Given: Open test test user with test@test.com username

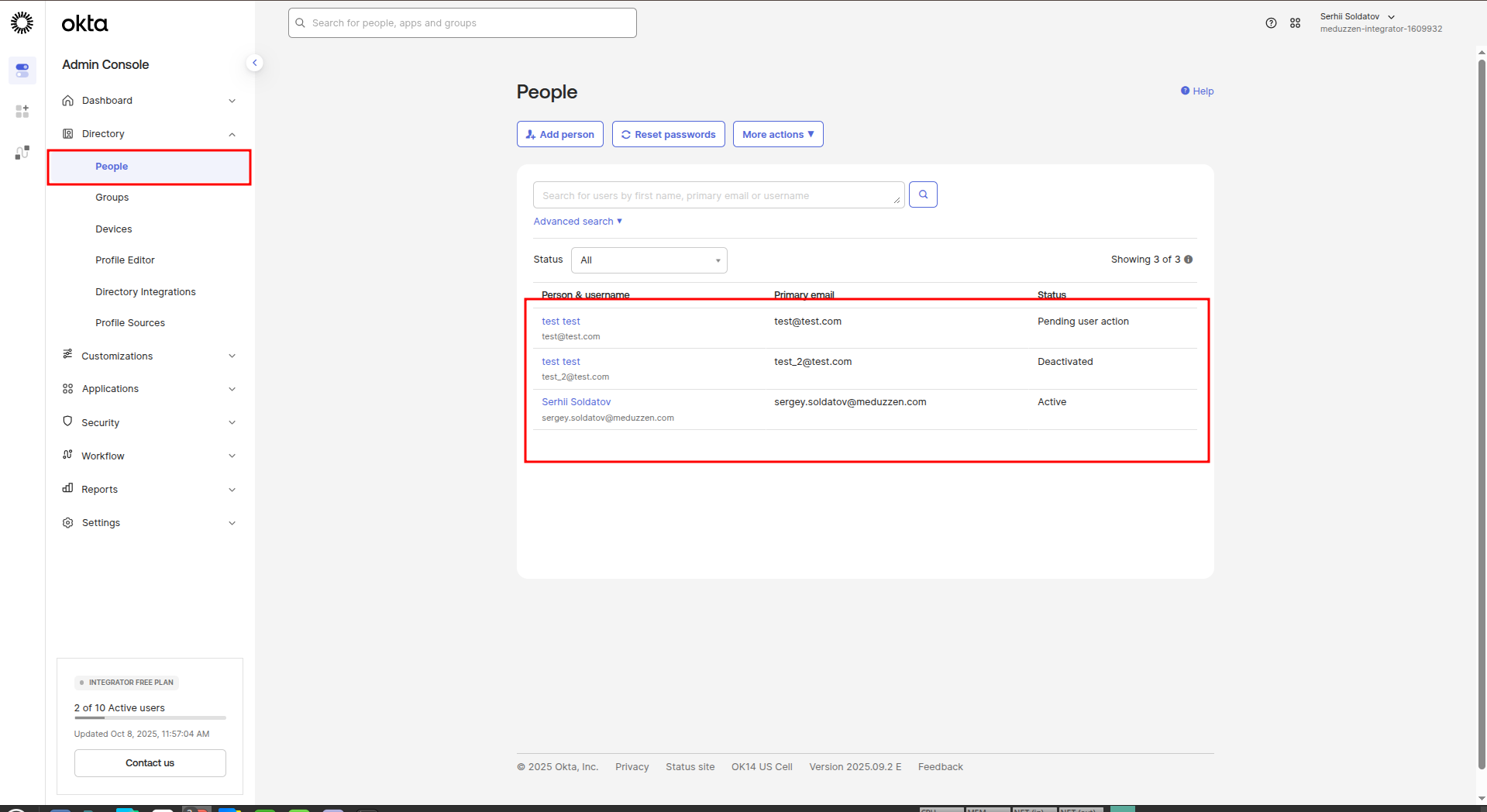Looking at the screenshot, I should point(561,322).
